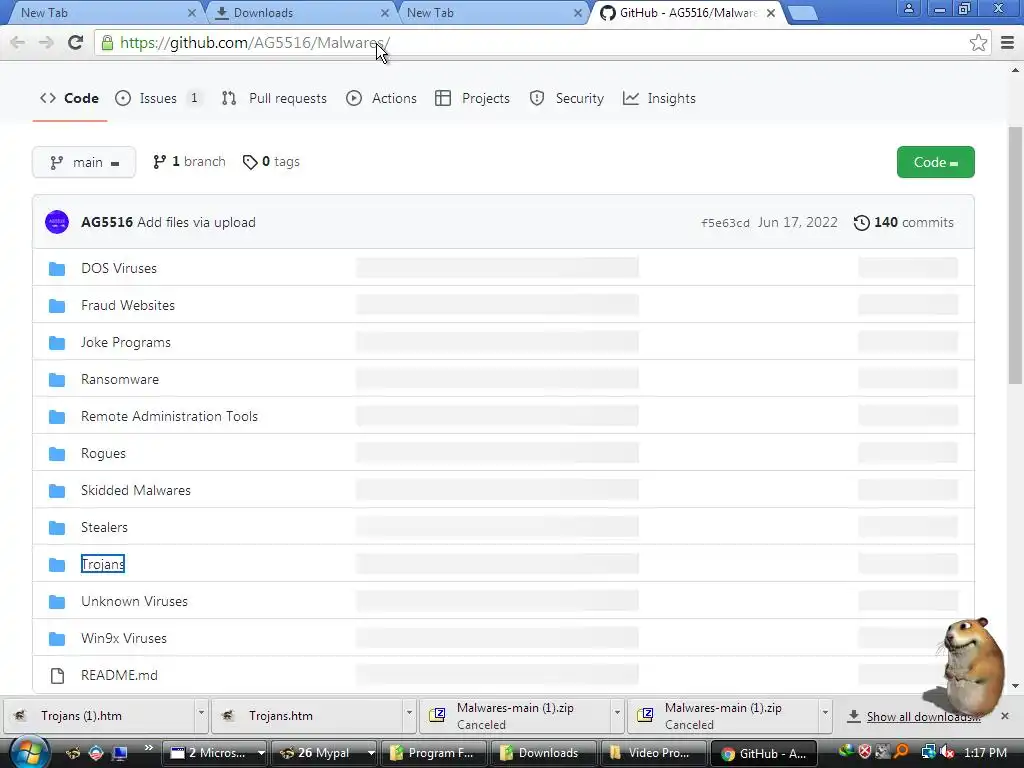Open the 140 commits link
The height and width of the screenshot is (768, 1024).
904,223
